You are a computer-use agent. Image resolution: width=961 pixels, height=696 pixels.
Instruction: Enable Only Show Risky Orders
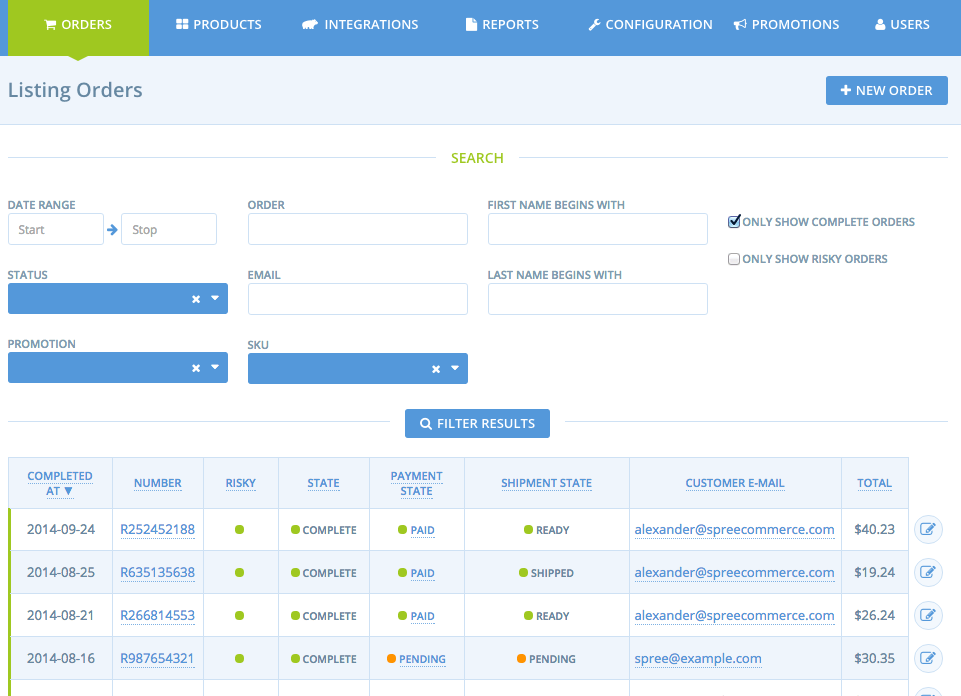pos(734,259)
